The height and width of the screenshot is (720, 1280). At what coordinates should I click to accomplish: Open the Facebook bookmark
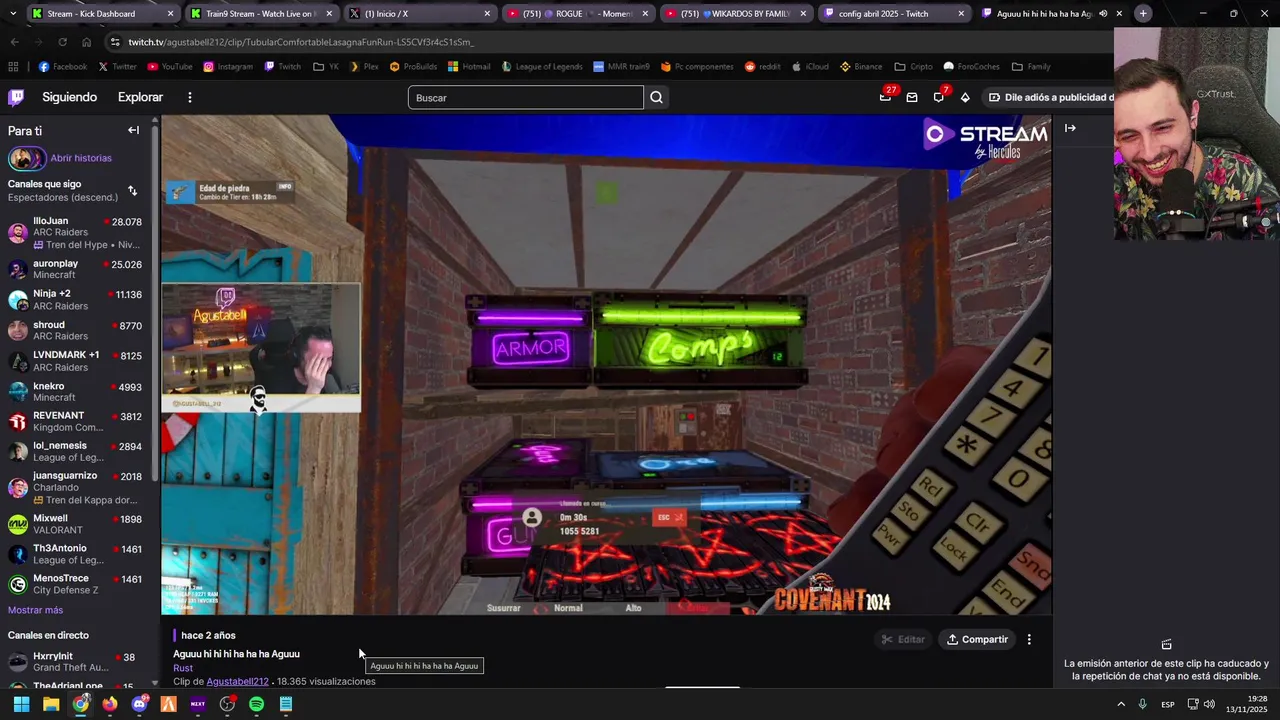click(x=63, y=67)
